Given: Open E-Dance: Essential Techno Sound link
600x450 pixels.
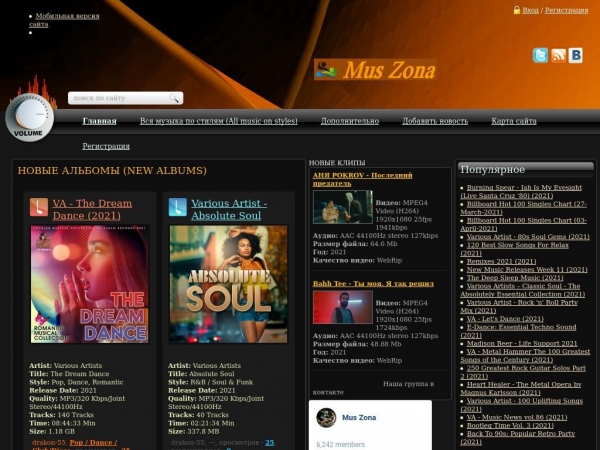Looking at the screenshot, I should (518, 331).
